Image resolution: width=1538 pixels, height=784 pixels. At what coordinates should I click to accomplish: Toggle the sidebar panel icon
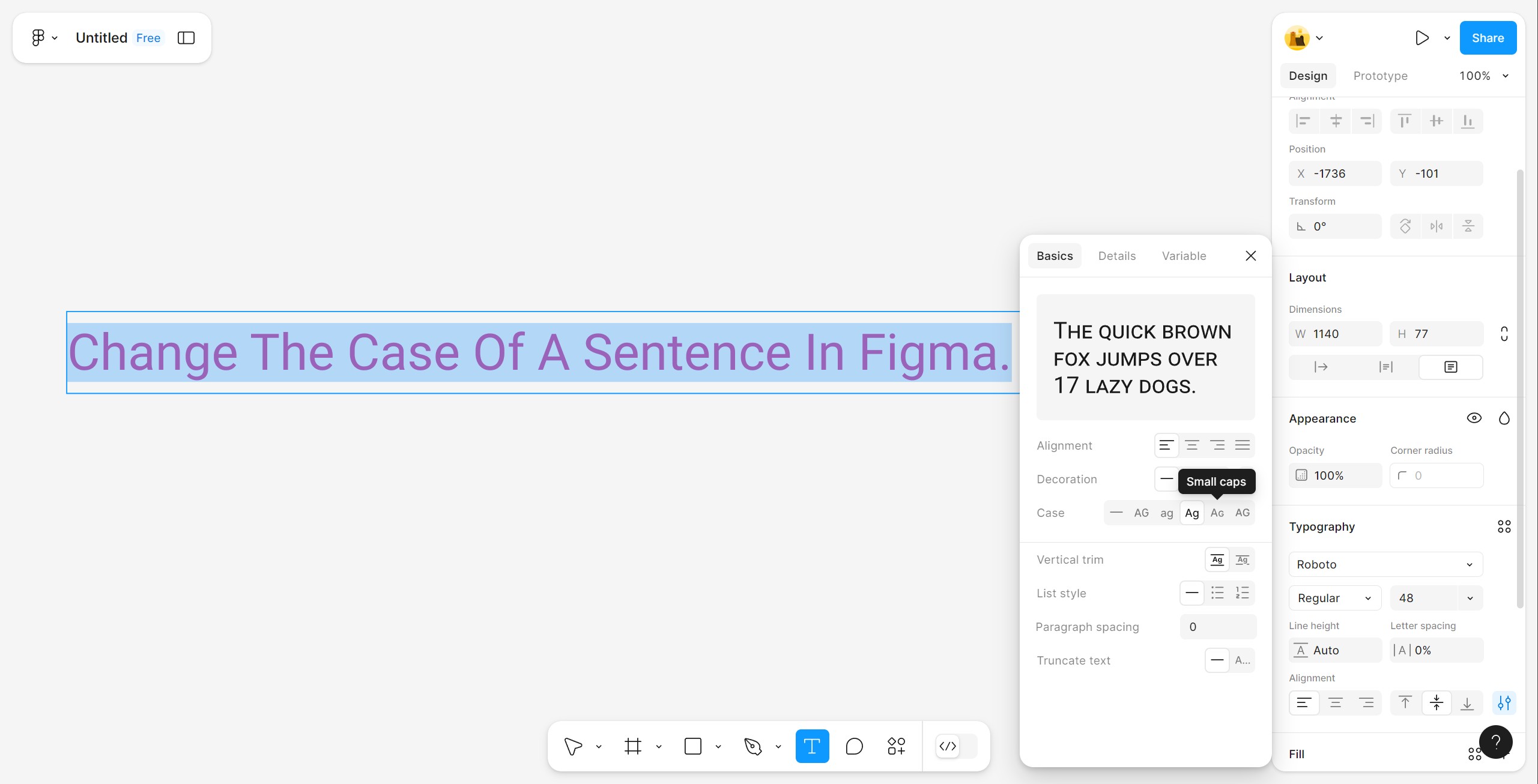tap(186, 38)
